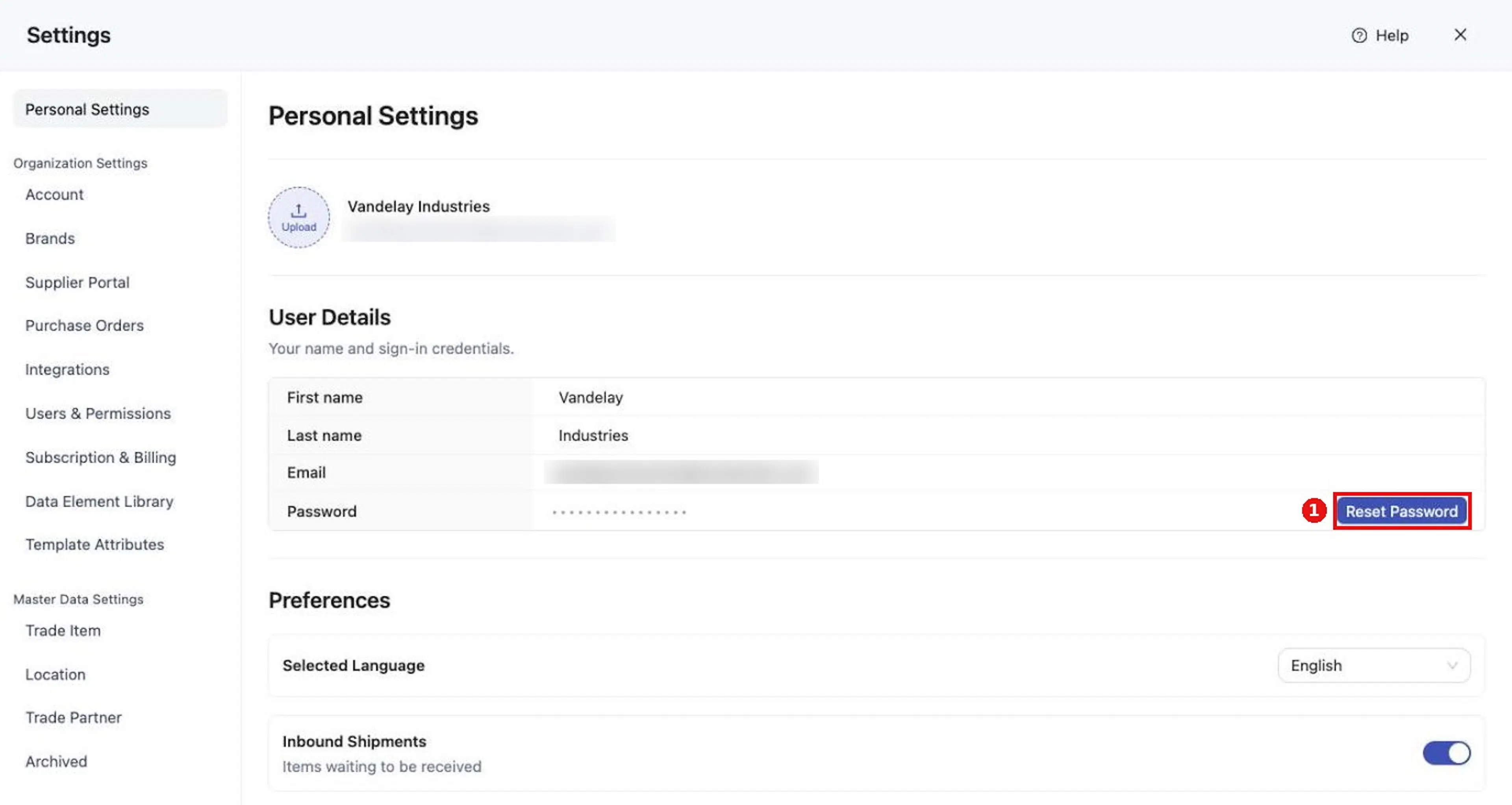This screenshot has width=1512, height=805.
Task: Open Supplier Portal settings
Action: [x=78, y=282]
